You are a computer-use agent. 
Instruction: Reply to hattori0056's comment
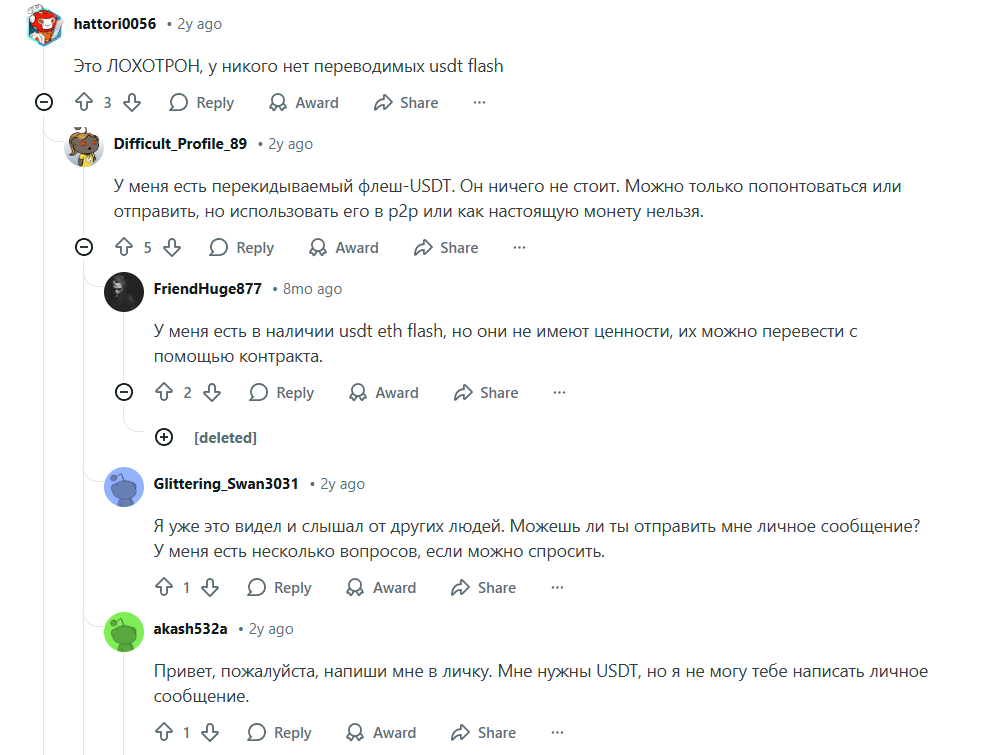(202, 102)
